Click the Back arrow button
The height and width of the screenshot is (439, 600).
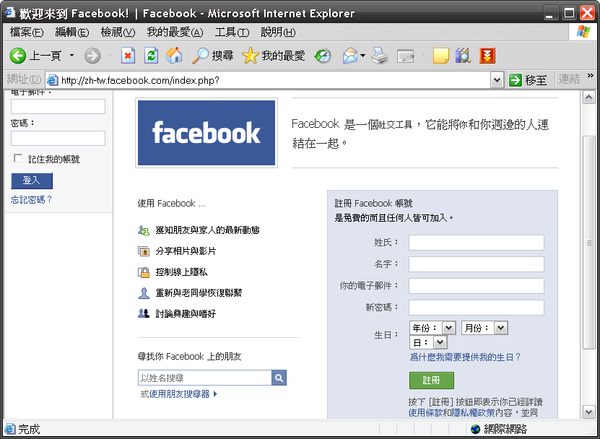18,56
